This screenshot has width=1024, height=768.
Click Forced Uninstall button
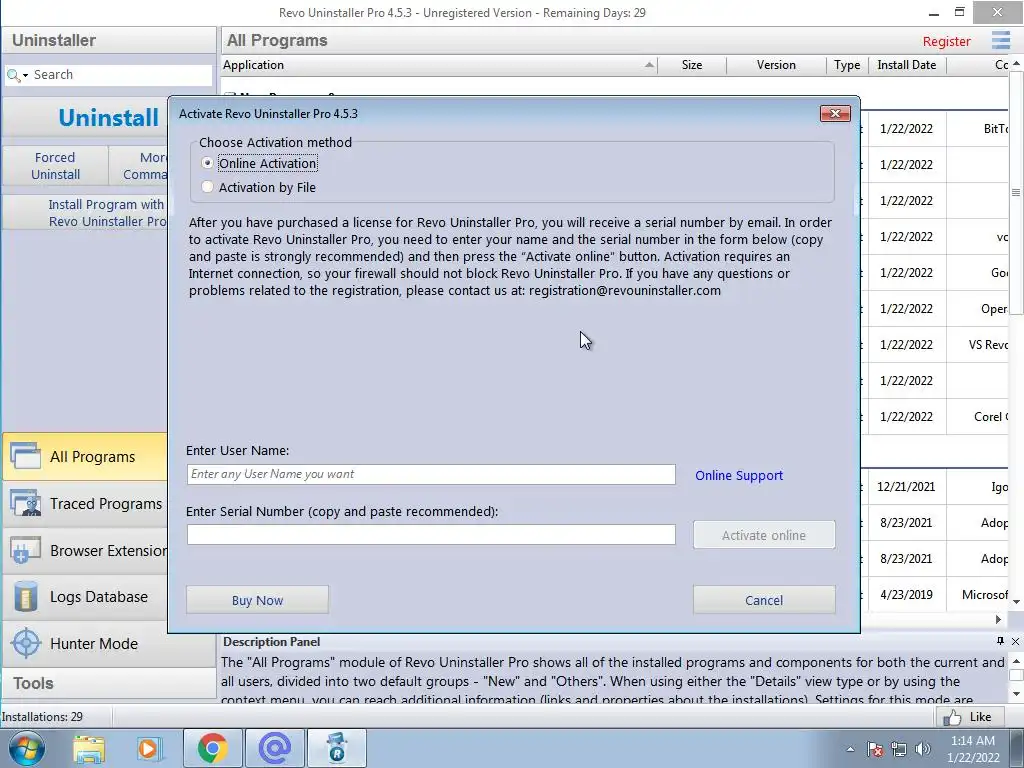[x=56, y=166]
